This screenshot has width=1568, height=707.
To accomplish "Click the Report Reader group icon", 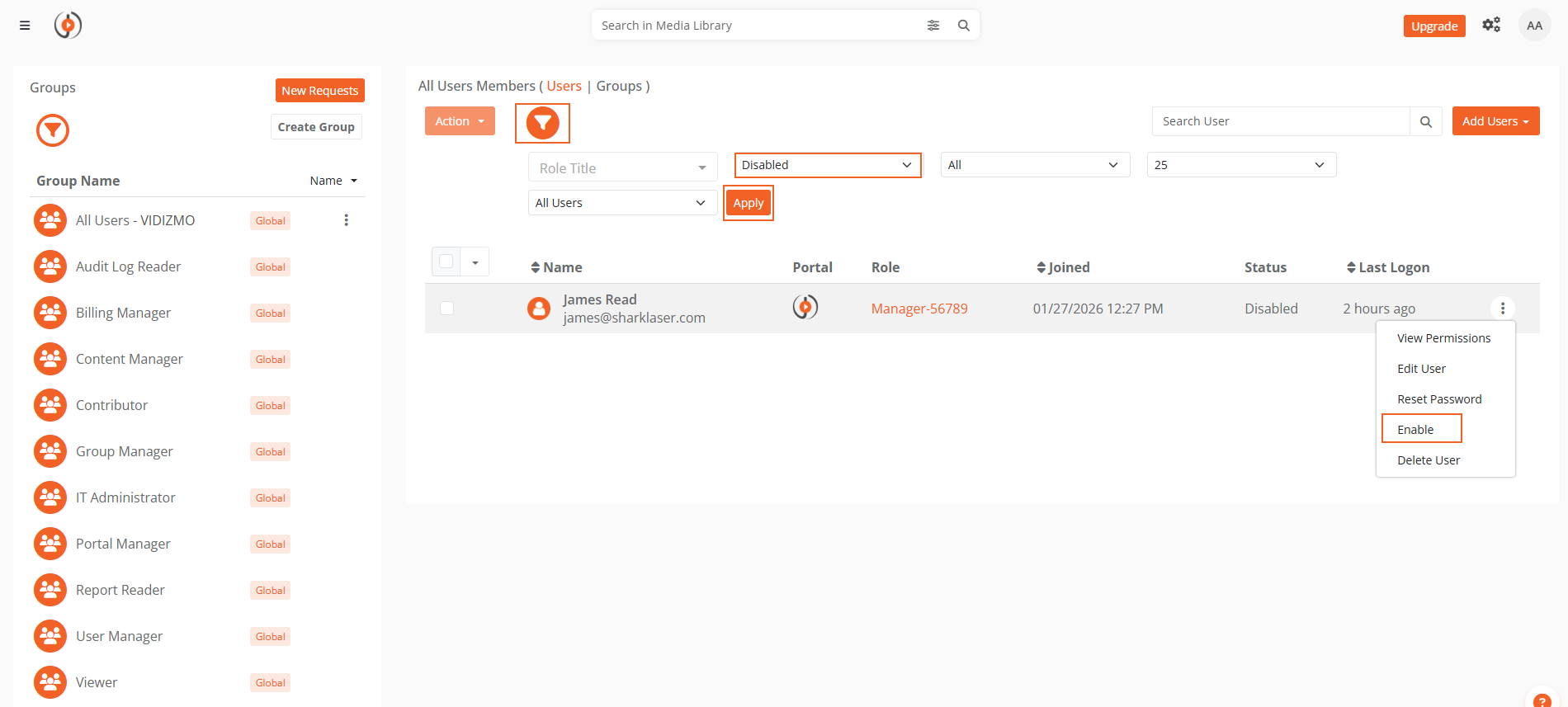I will (50, 590).
